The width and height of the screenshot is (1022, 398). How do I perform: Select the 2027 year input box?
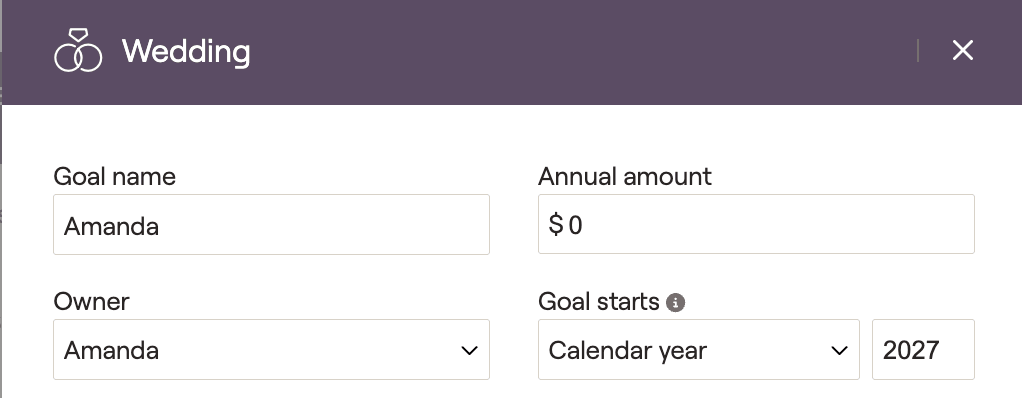coord(924,350)
